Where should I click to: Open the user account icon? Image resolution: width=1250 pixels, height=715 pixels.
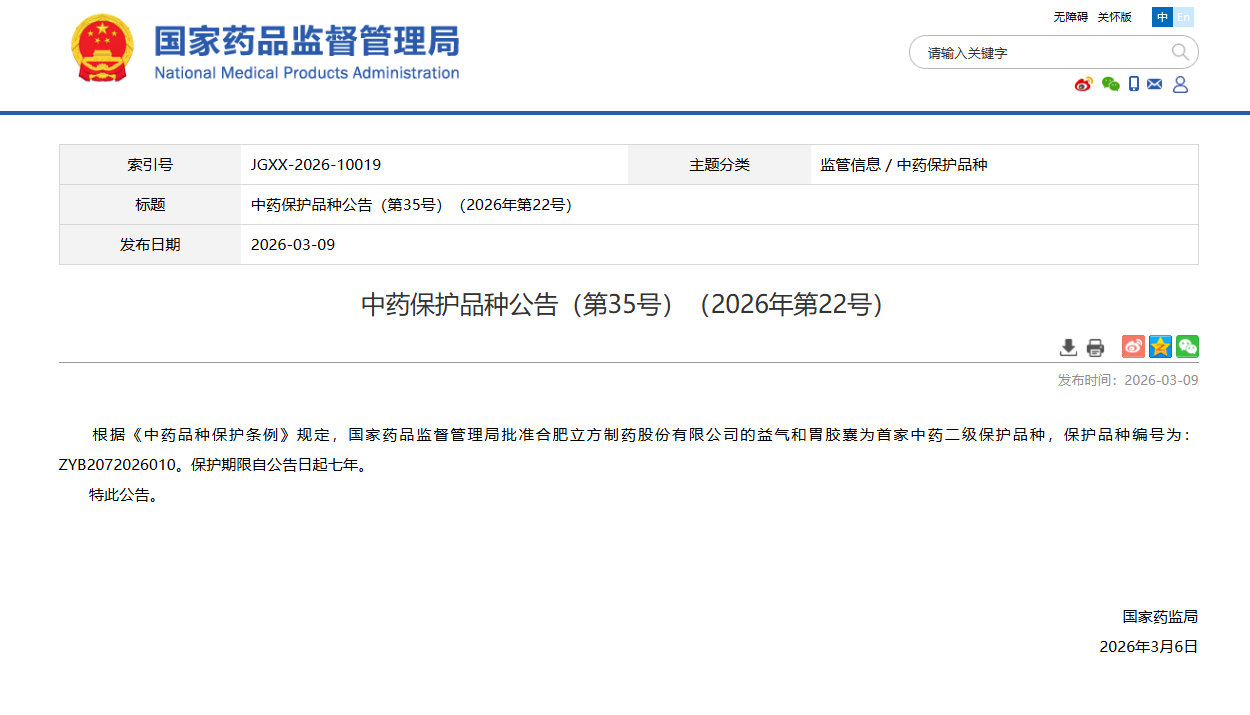pyautogui.click(x=1180, y=84)
